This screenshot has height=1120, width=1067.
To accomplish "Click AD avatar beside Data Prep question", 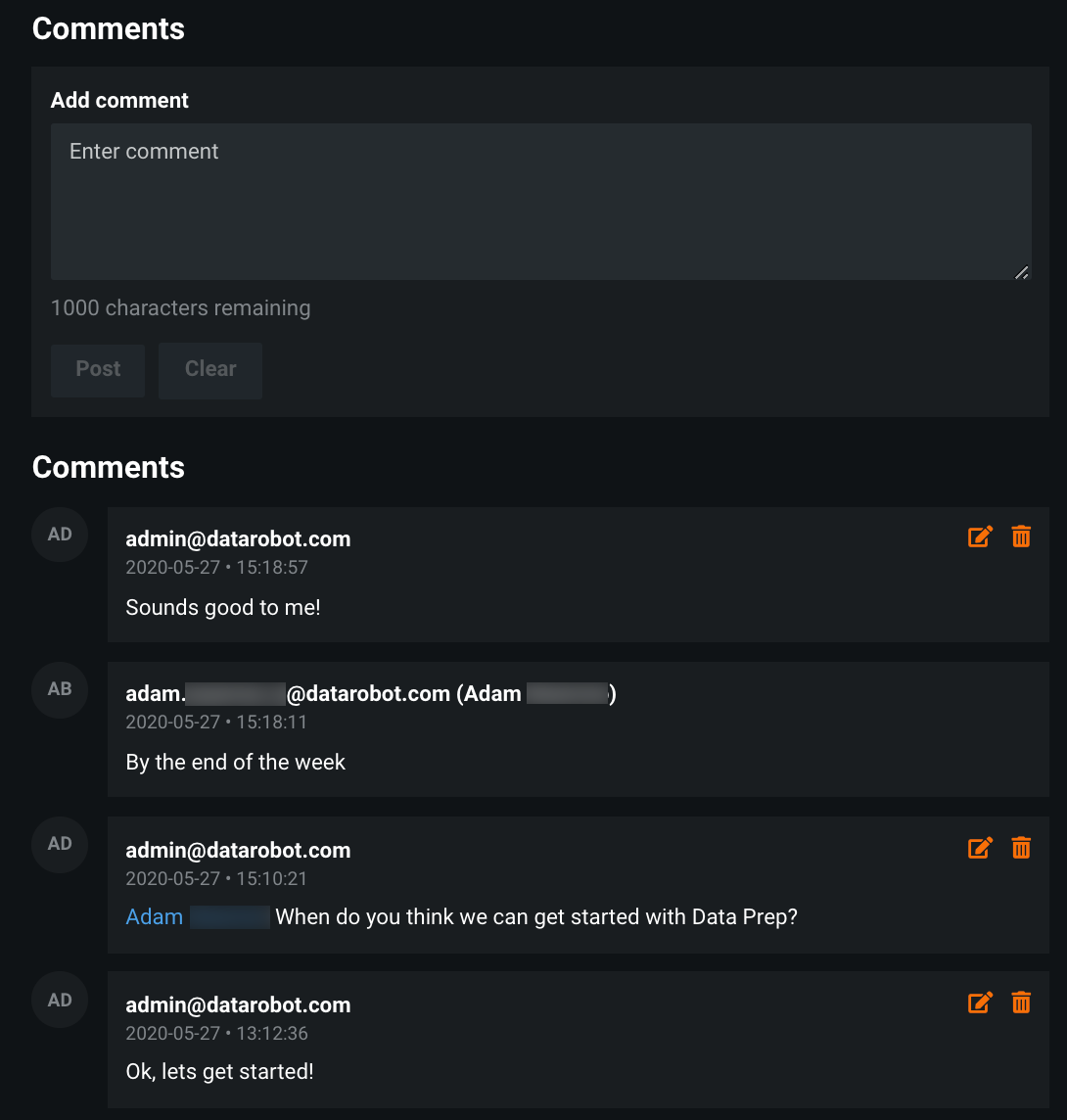I will click(x=60, y=844).
